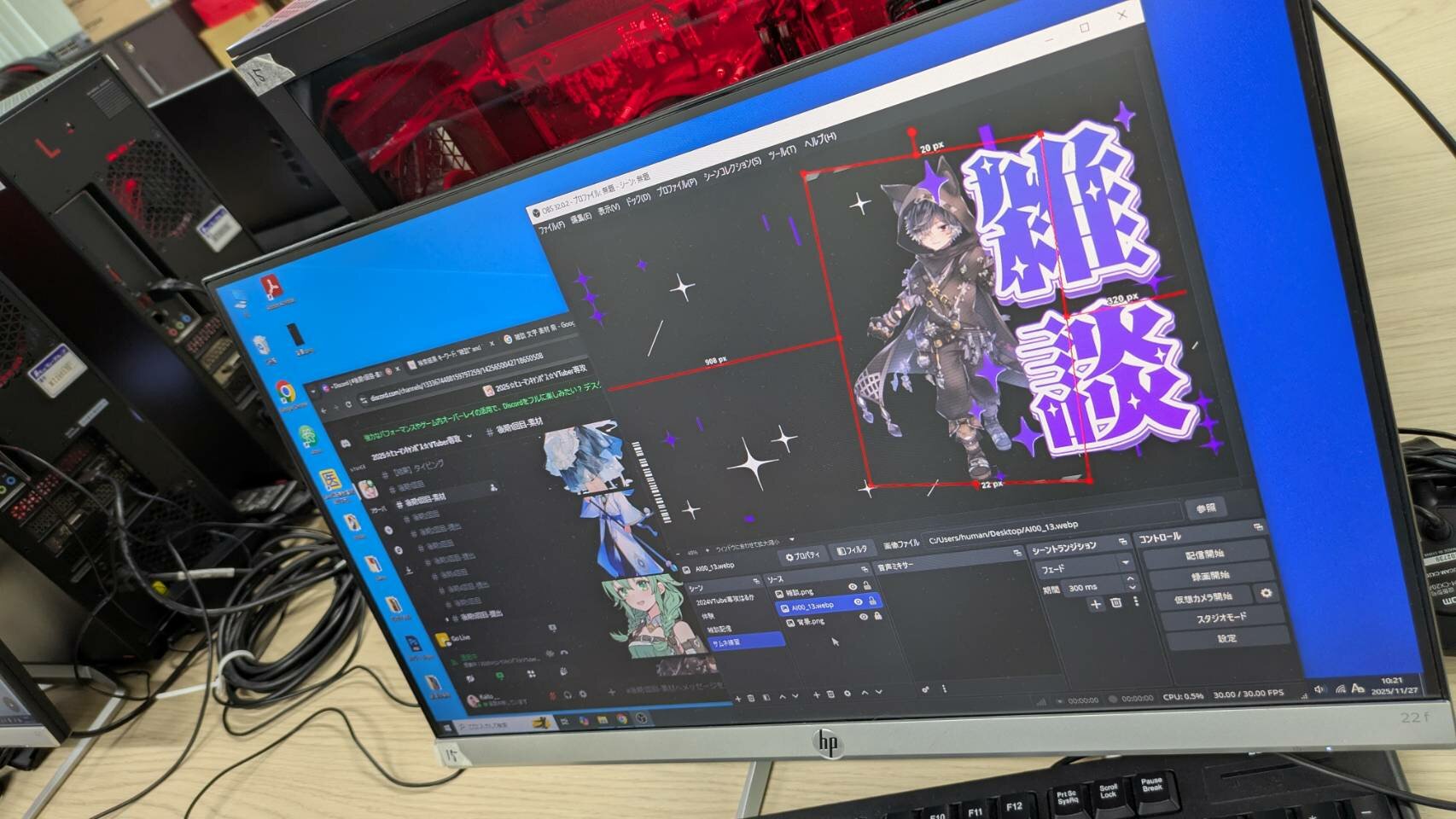Increase transition duration with up stepper arrow
This screenshot has width=1456, height=819.
tap(1132, 579)
